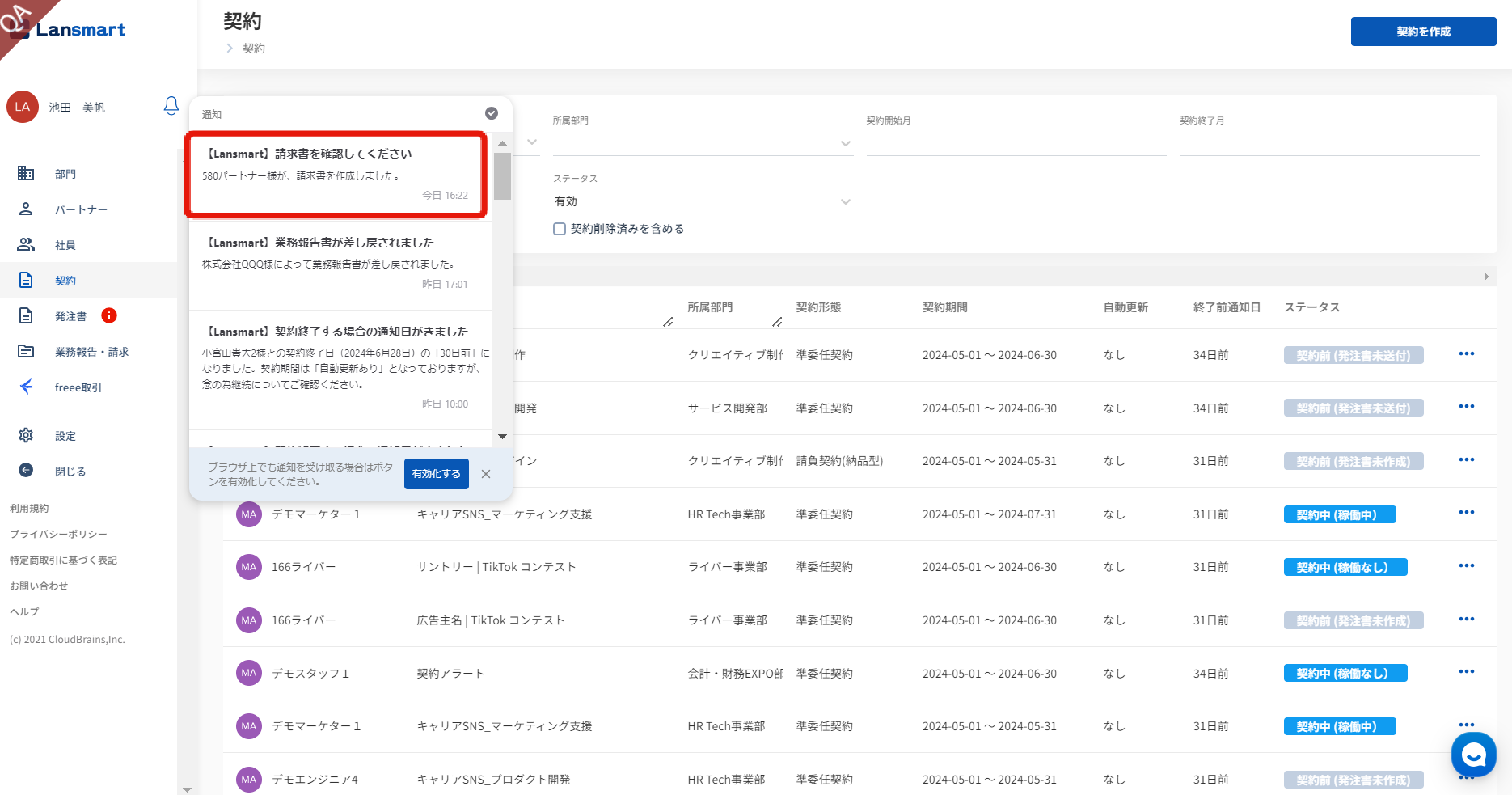Image resolution: width=1512 pixels, height=795 pixels.
Task: Dismiss the browser notification prompt with X
Action: coord(486,474)
